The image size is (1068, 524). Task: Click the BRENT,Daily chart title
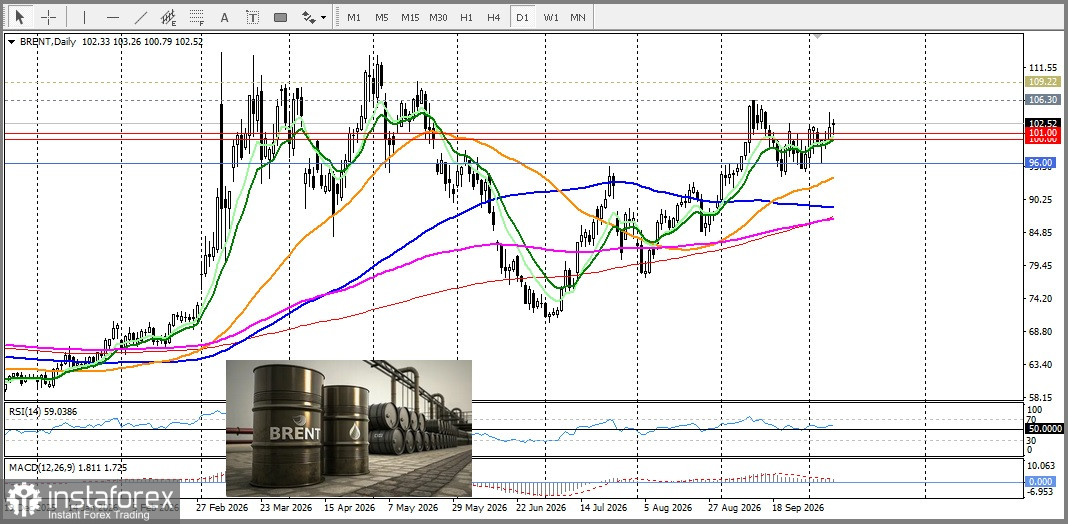click(x=48, y=42)
